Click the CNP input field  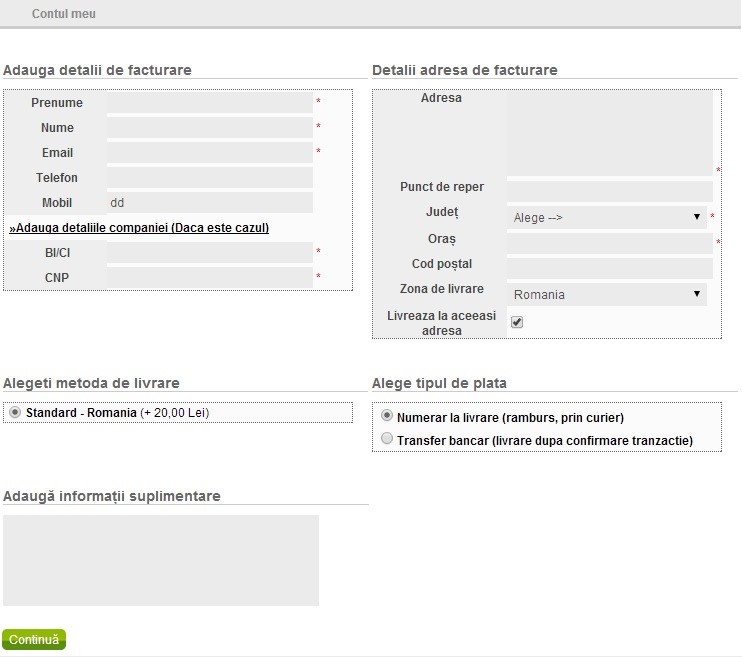209,278
